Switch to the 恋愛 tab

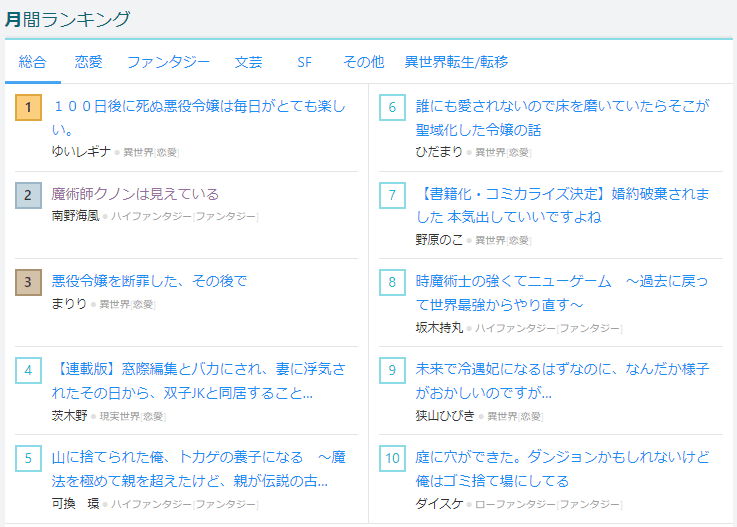point(88,62)
